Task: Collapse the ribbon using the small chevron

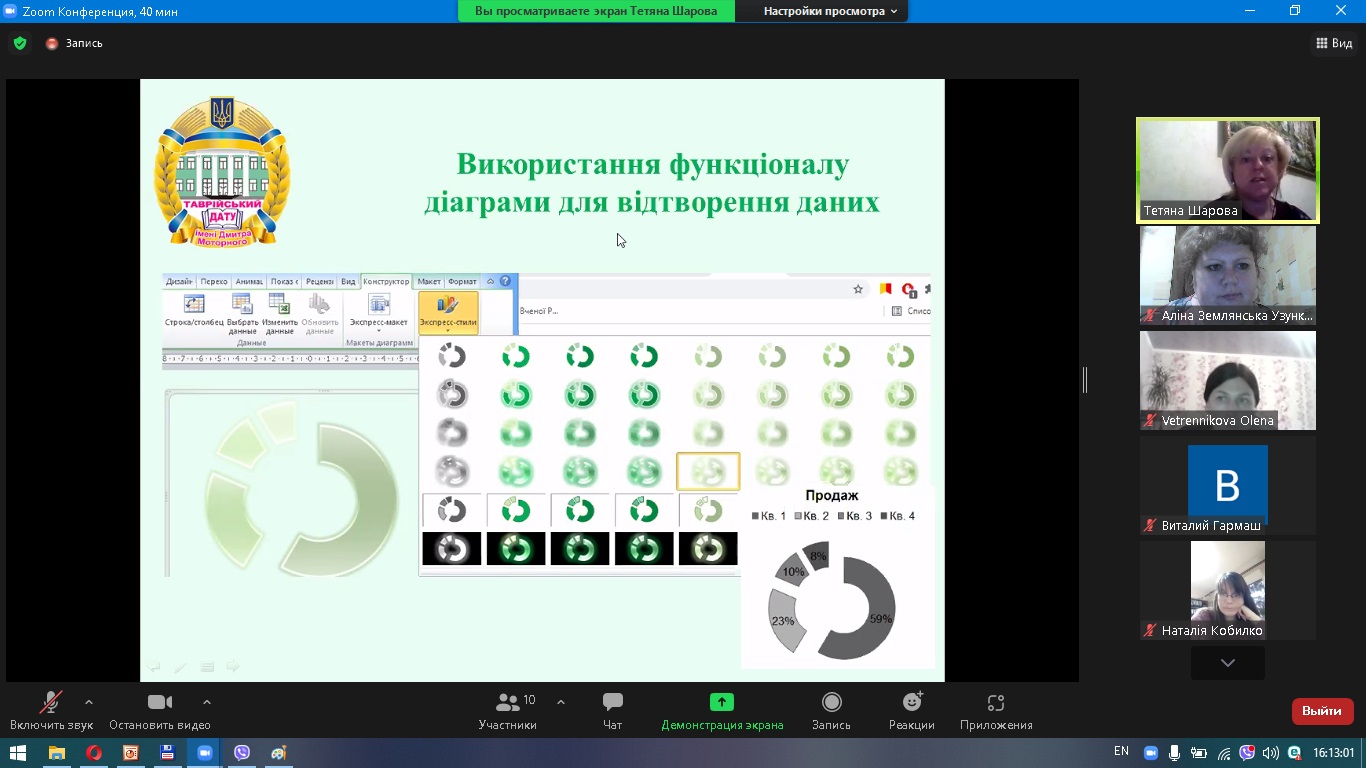Action: tap(490, 282)
